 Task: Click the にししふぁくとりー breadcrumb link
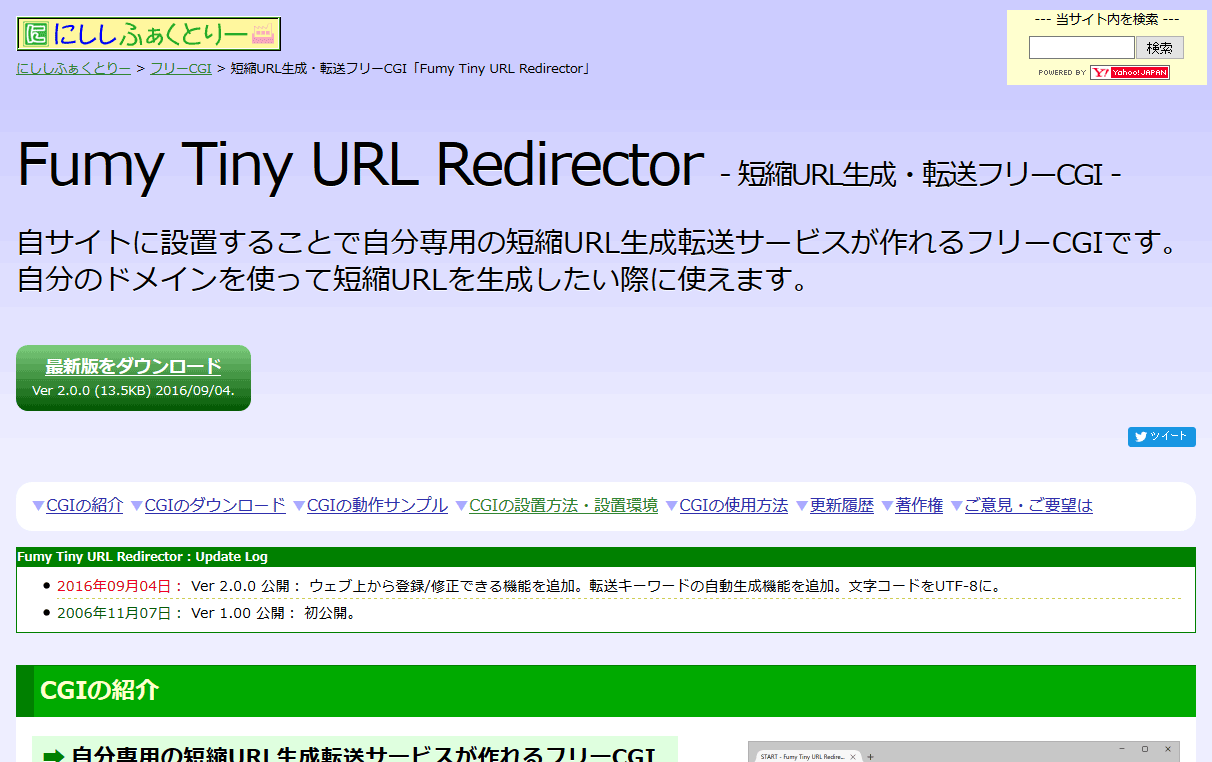click(x=73, y=68)
